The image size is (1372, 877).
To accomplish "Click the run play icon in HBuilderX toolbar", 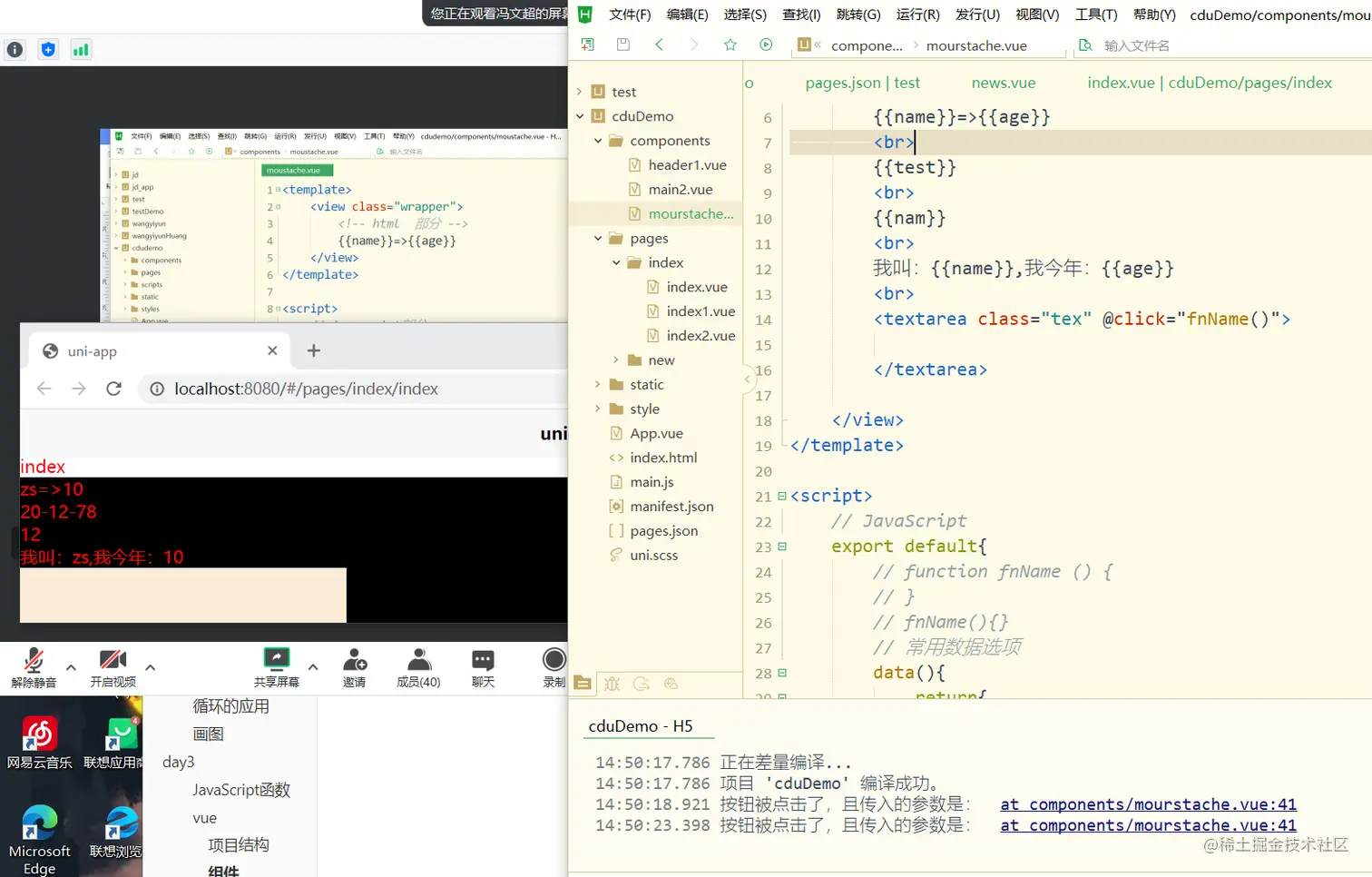I will click(766, 44).
